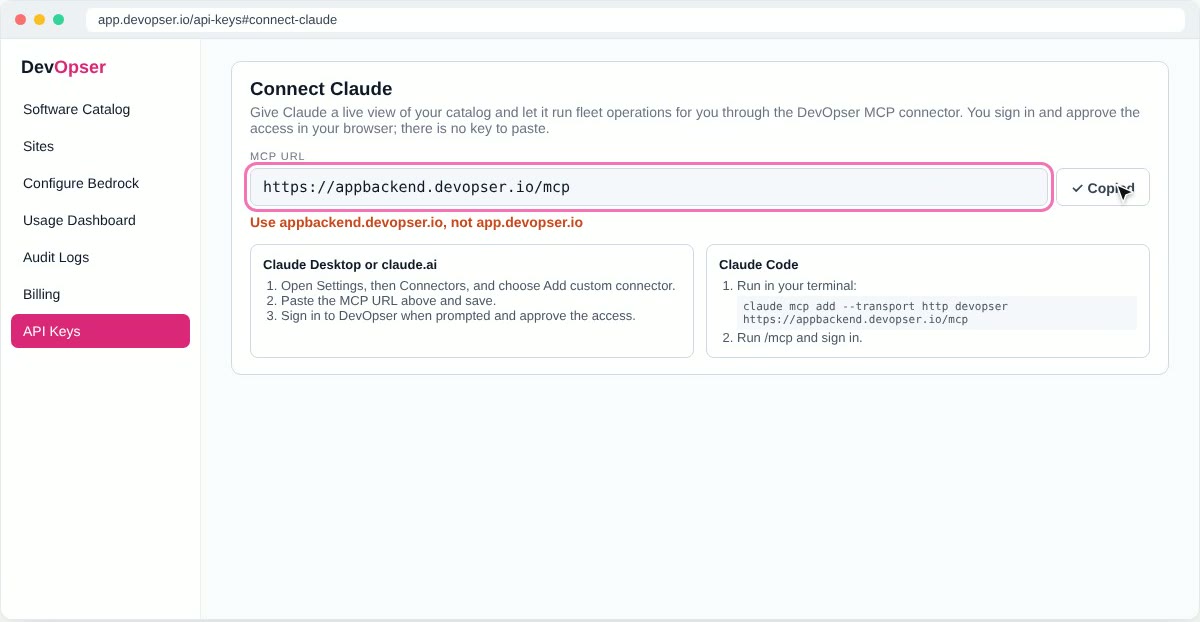Click step 'Paste the MCP URL above and save.'
Screen dimensions: 1200x622
point(388,300)
